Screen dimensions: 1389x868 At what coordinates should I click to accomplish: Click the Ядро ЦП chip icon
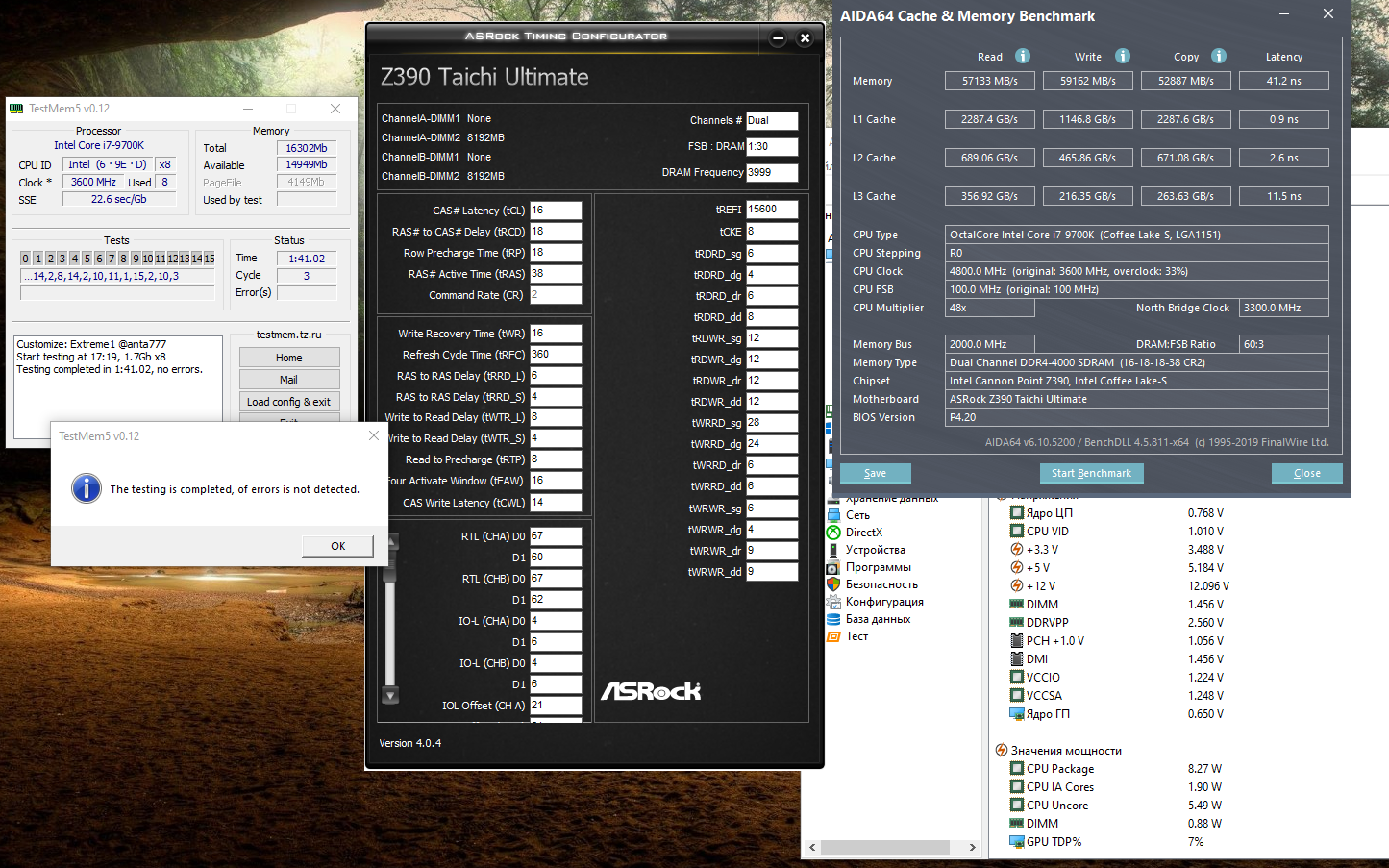tap(1016, 513)
